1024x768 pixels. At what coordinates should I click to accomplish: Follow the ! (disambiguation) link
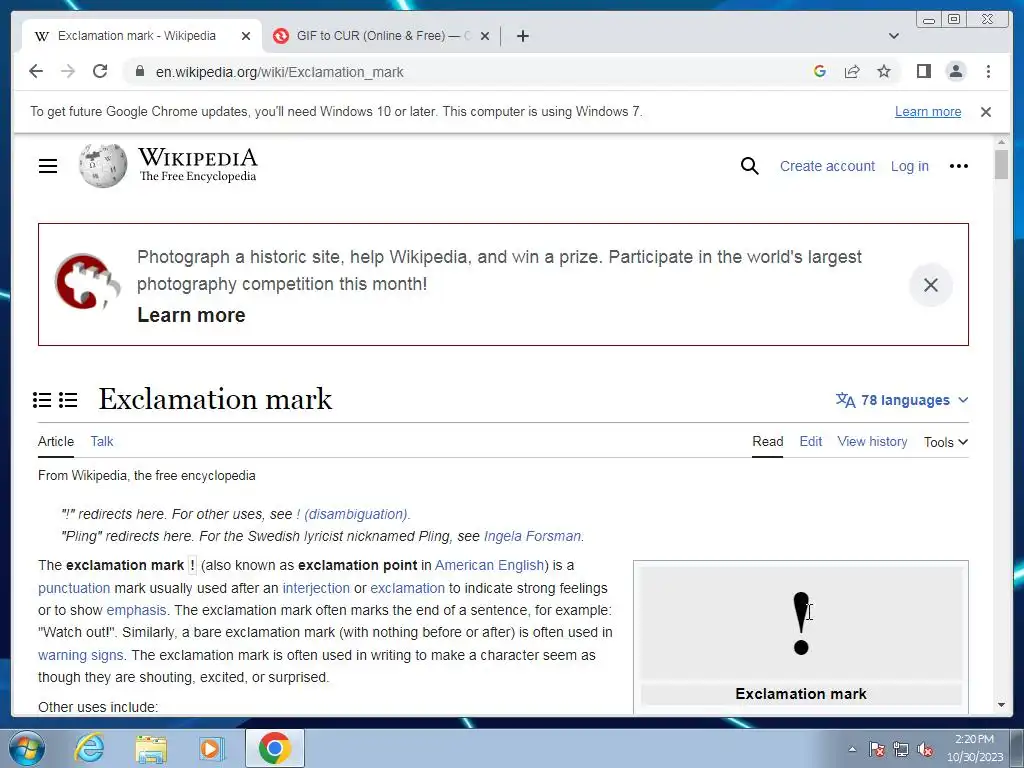tap(352, 514)
